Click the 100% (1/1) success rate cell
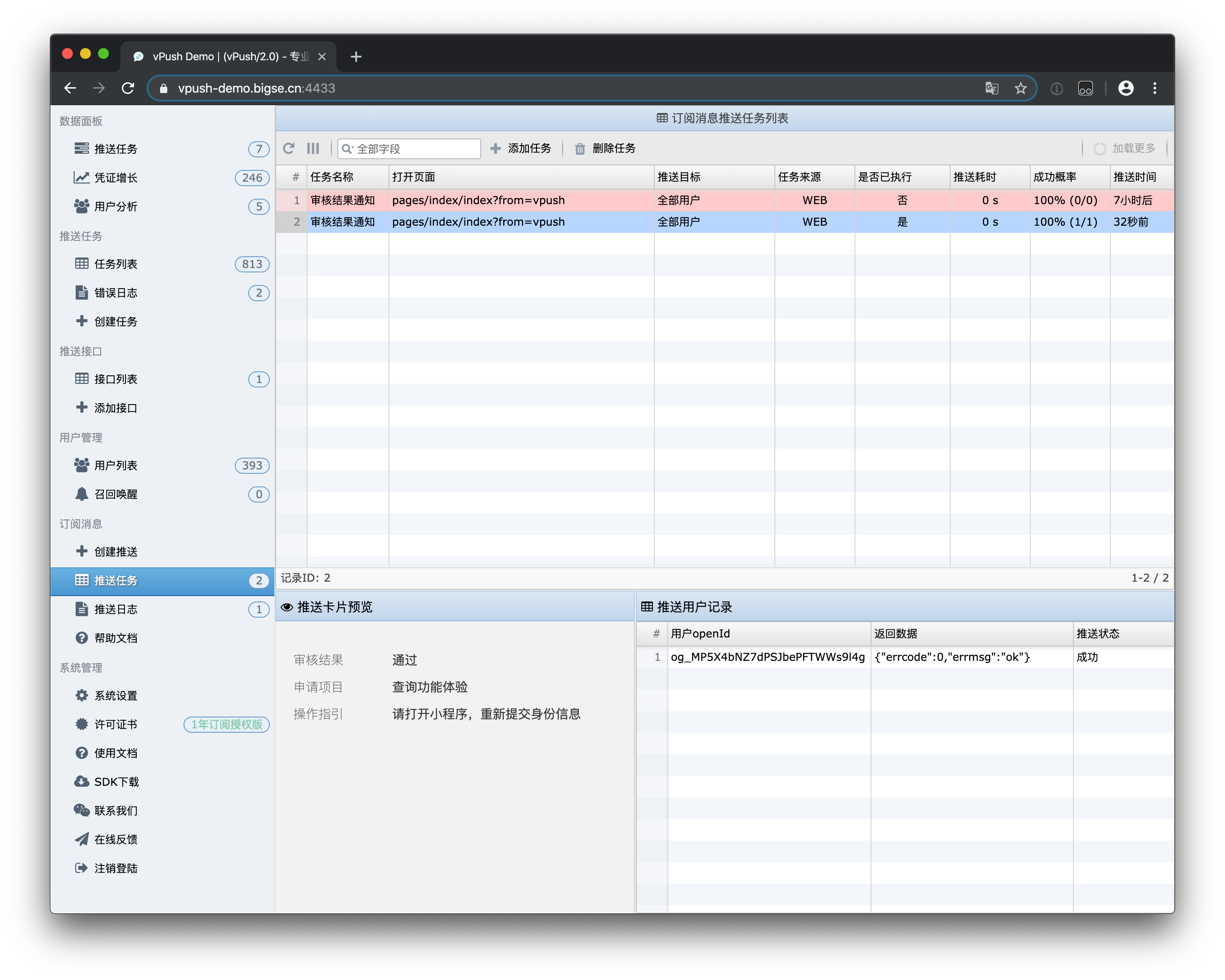 click(x=1070, y=222)
